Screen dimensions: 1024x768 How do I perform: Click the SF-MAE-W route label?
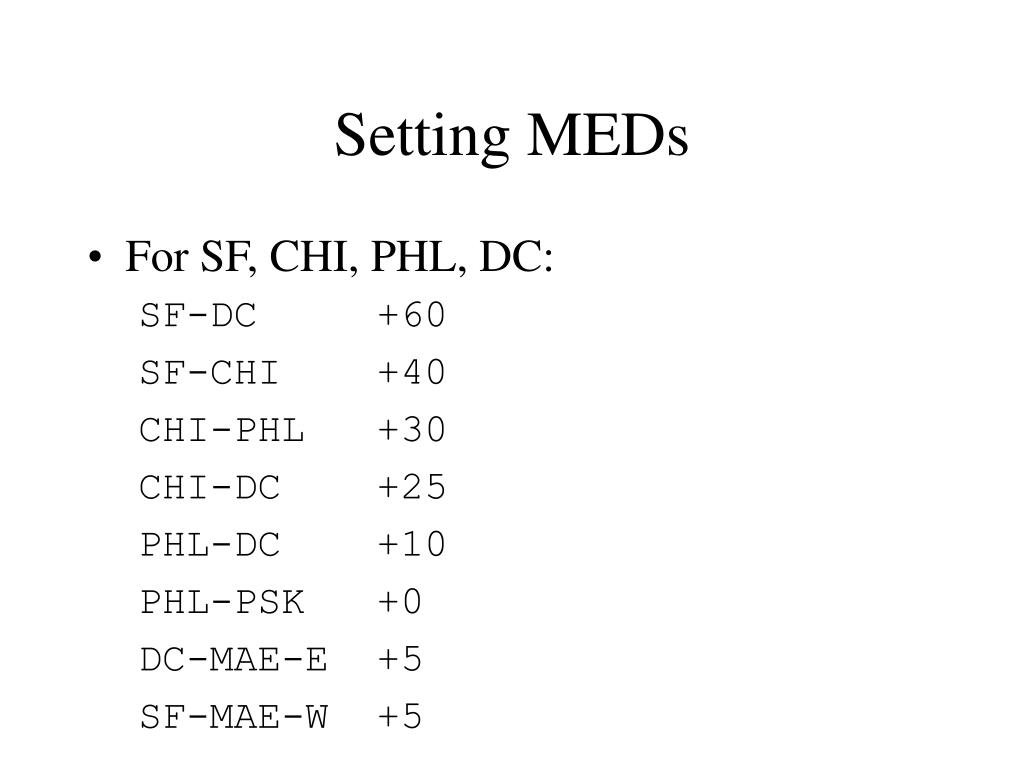click(x=234, y=717)
